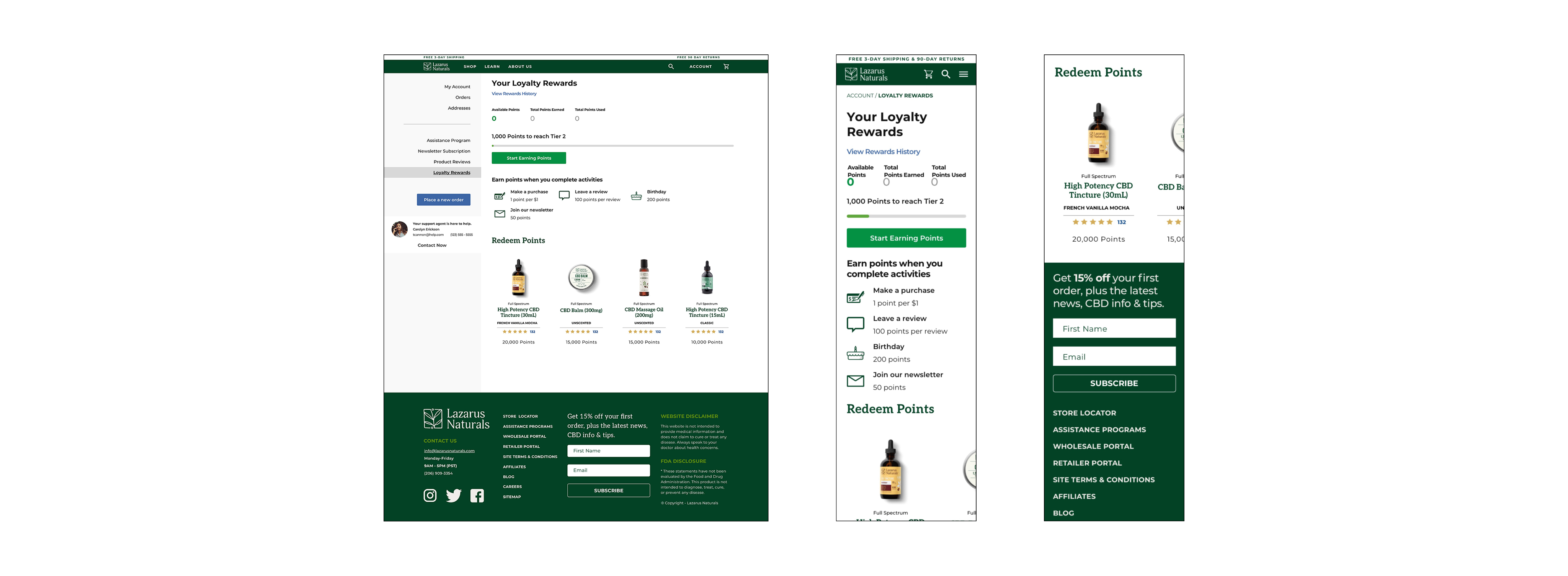Tap the Email field in mobile footer

(1114, 356)
